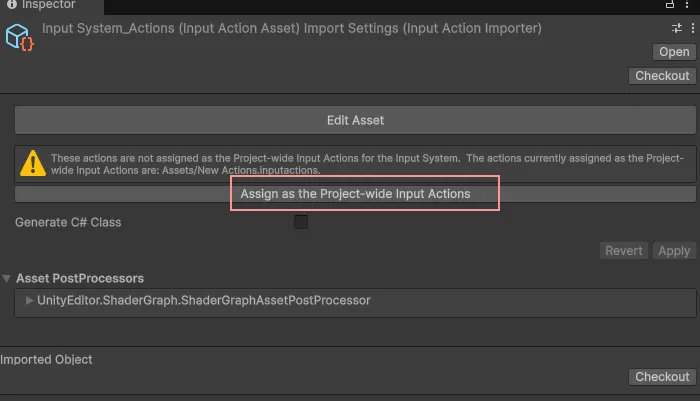Click the Input System_Actions import settings title
The image size is (700, 401).
pos(292,29)
